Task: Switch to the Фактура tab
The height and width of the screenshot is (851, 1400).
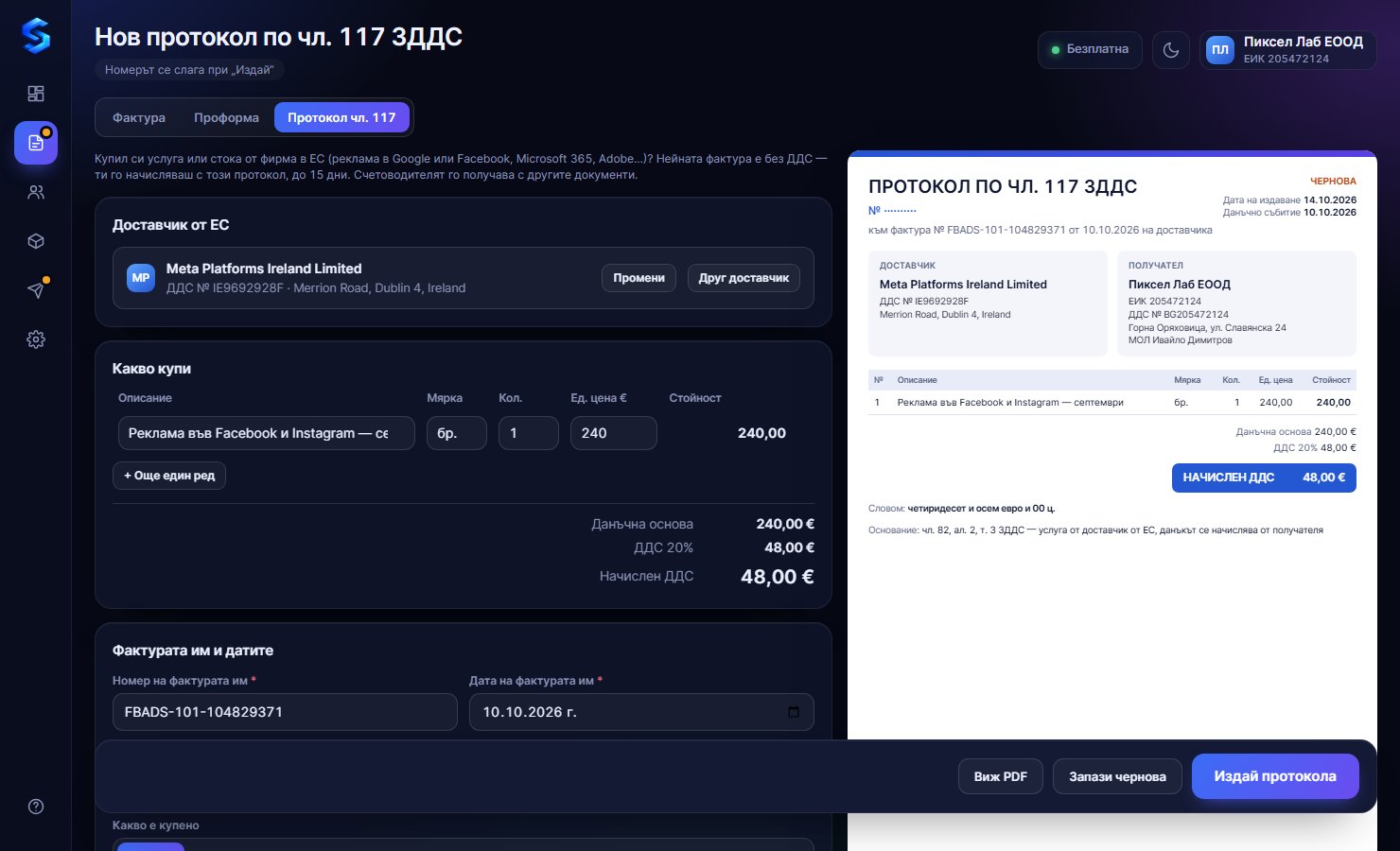Action: click(139, 118)
